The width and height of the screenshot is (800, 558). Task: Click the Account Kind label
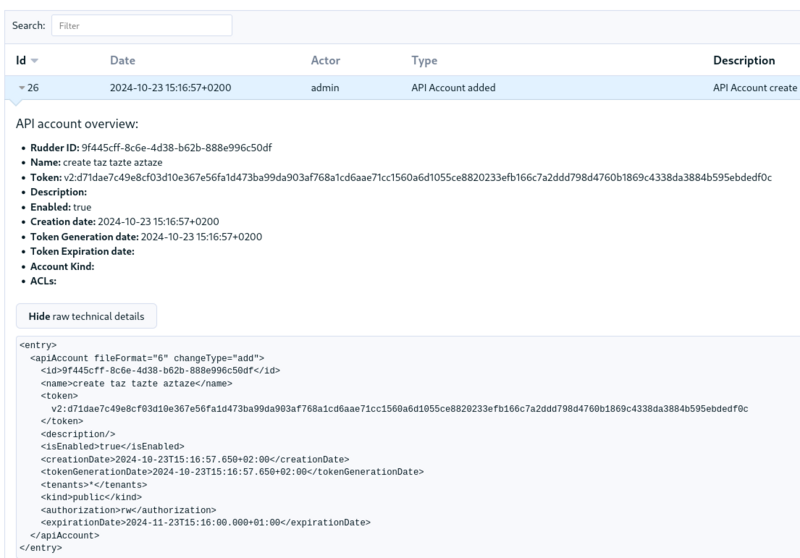(x=62, y=266)
